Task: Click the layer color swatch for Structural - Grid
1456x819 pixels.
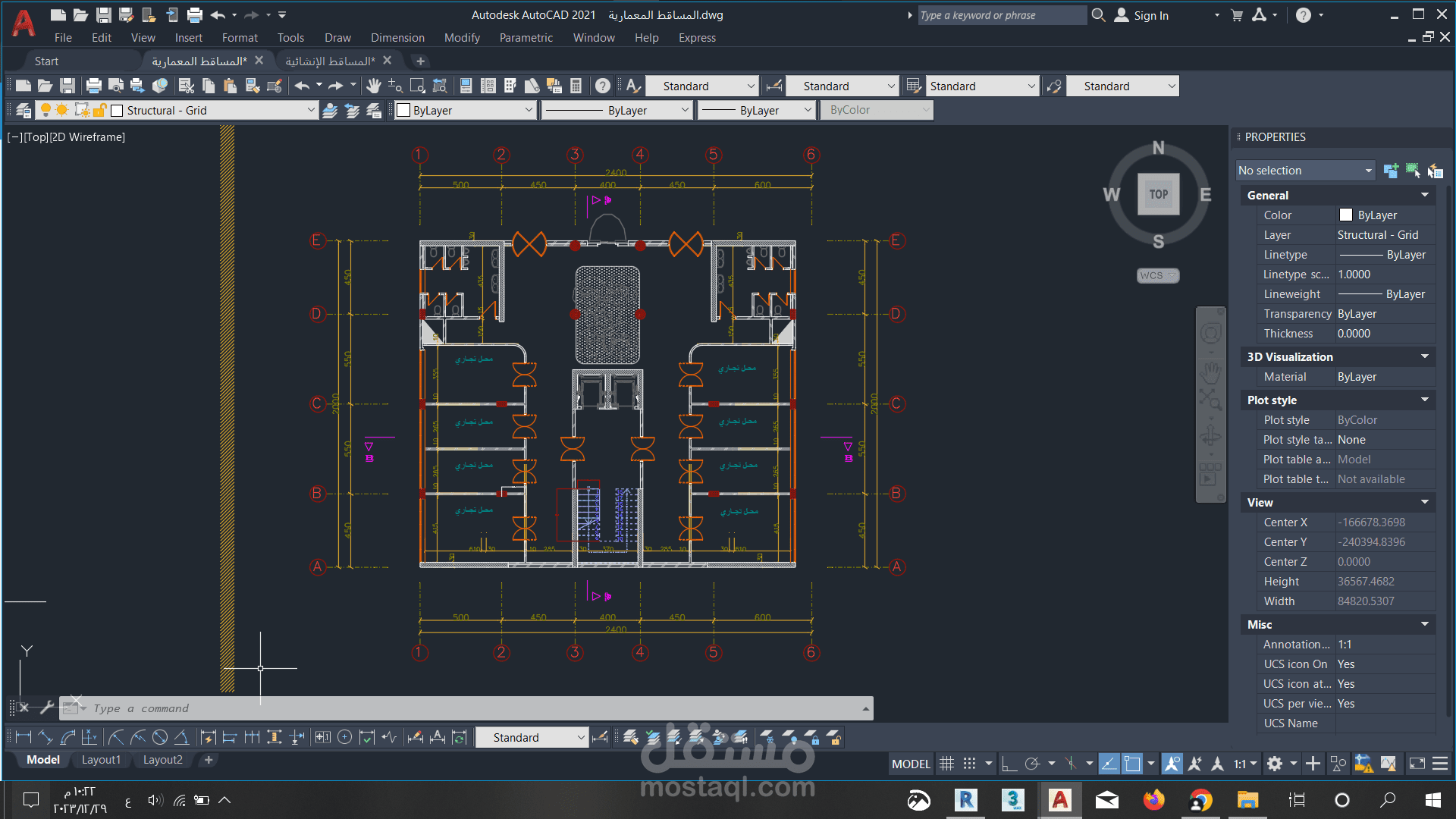Action: coord(117,111)
